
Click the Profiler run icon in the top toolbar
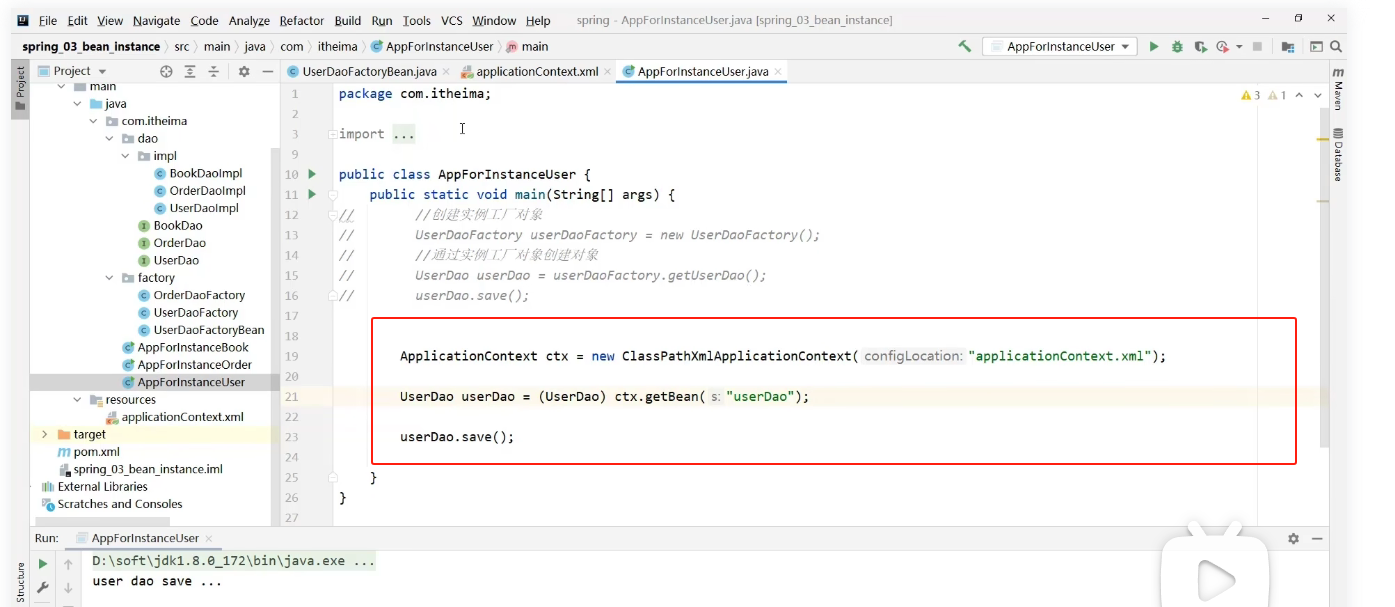pos(1222,47)
